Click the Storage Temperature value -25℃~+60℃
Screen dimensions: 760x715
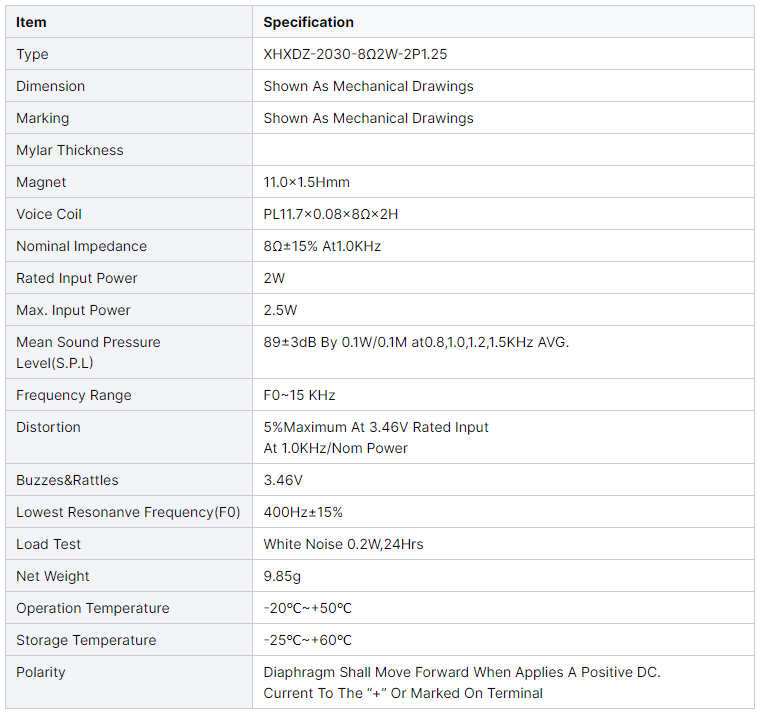point(307,640)
